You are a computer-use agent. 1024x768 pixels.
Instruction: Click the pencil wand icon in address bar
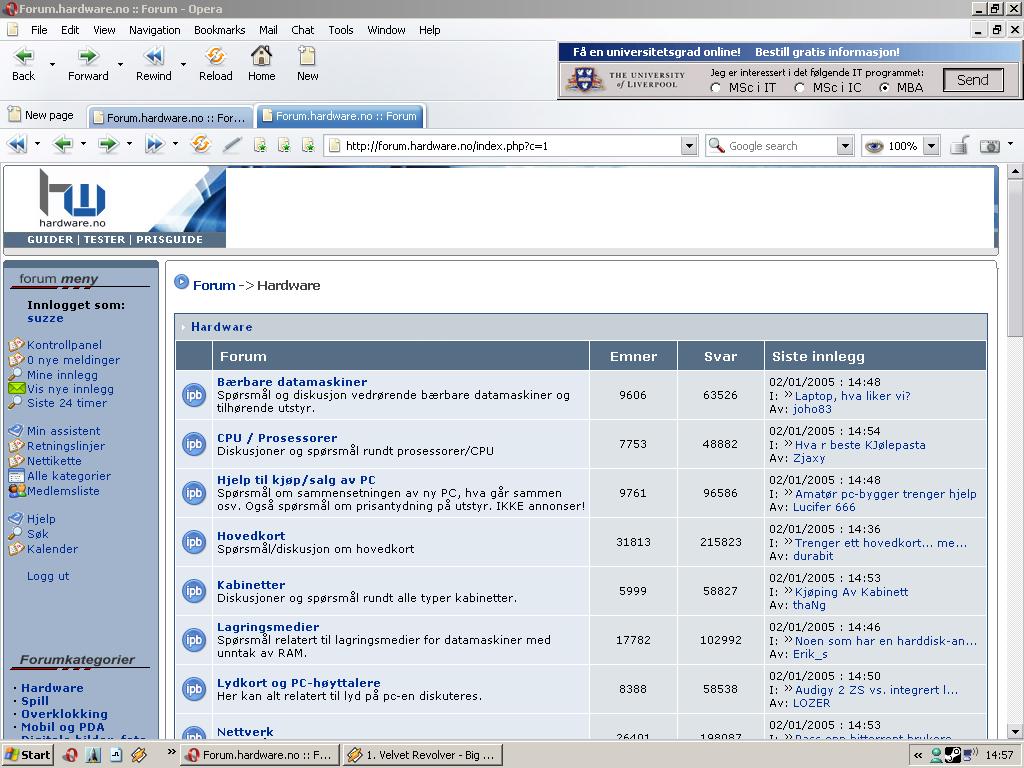pos(231,145)
